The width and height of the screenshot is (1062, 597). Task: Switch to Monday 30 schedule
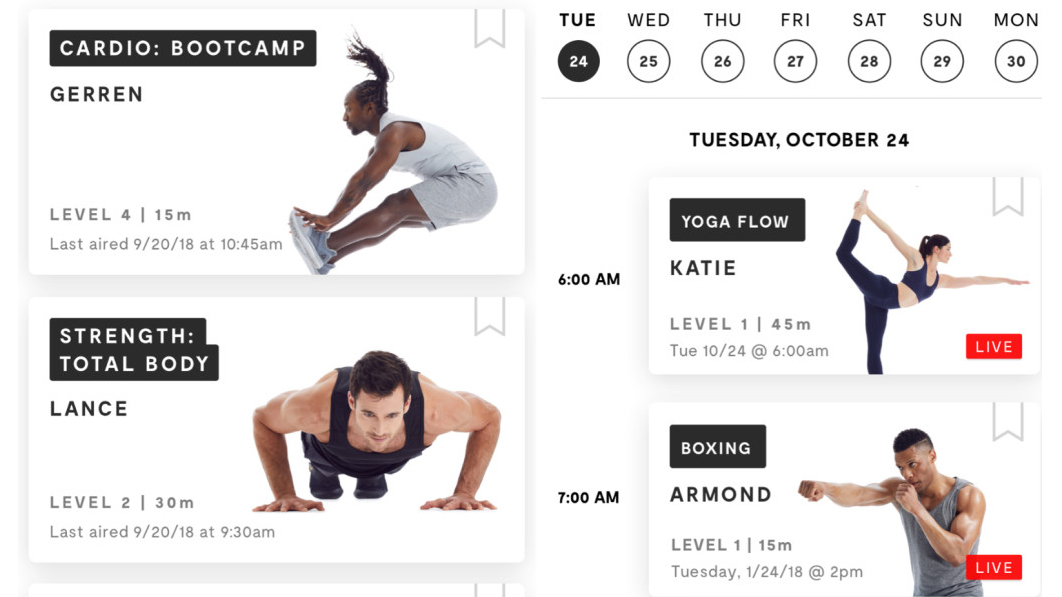click(x=1016, y=61)
